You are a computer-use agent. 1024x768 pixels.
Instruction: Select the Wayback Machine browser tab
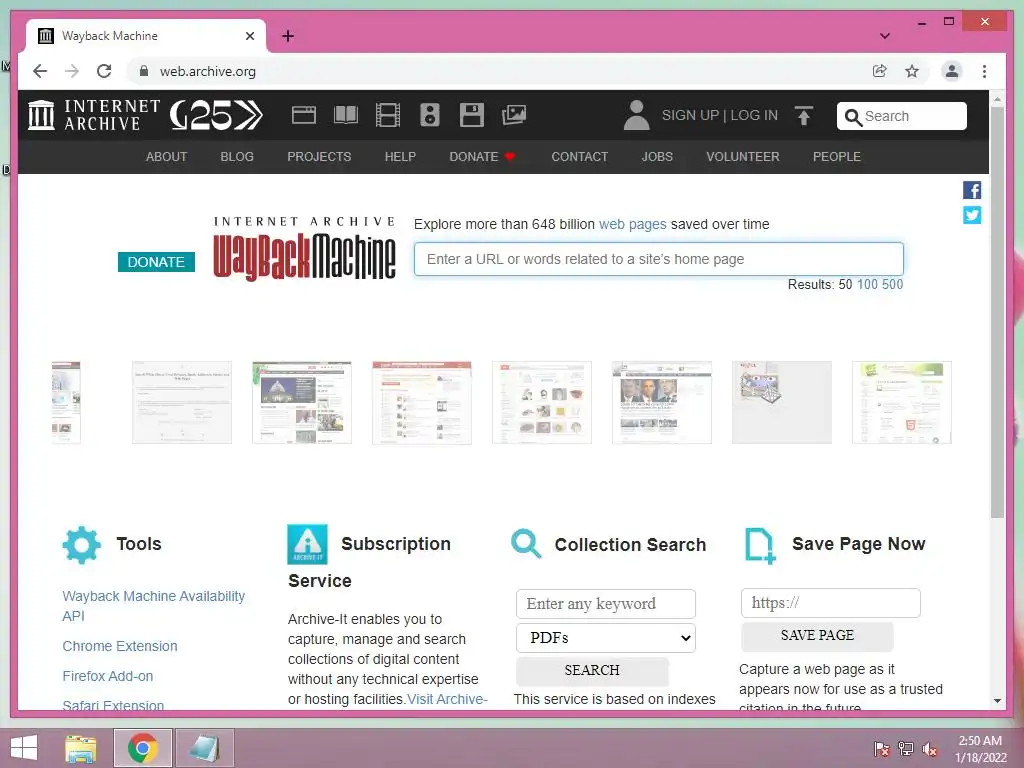146,36
